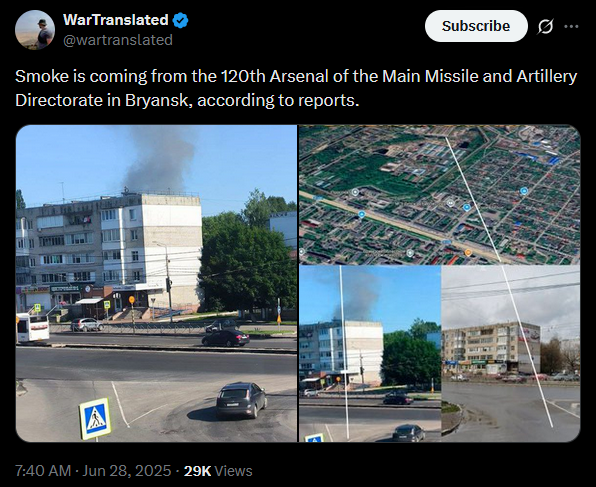Click the 29K Views counter
Image resolution: width=596 pixels, height=487 pixels.
point(218,471)
